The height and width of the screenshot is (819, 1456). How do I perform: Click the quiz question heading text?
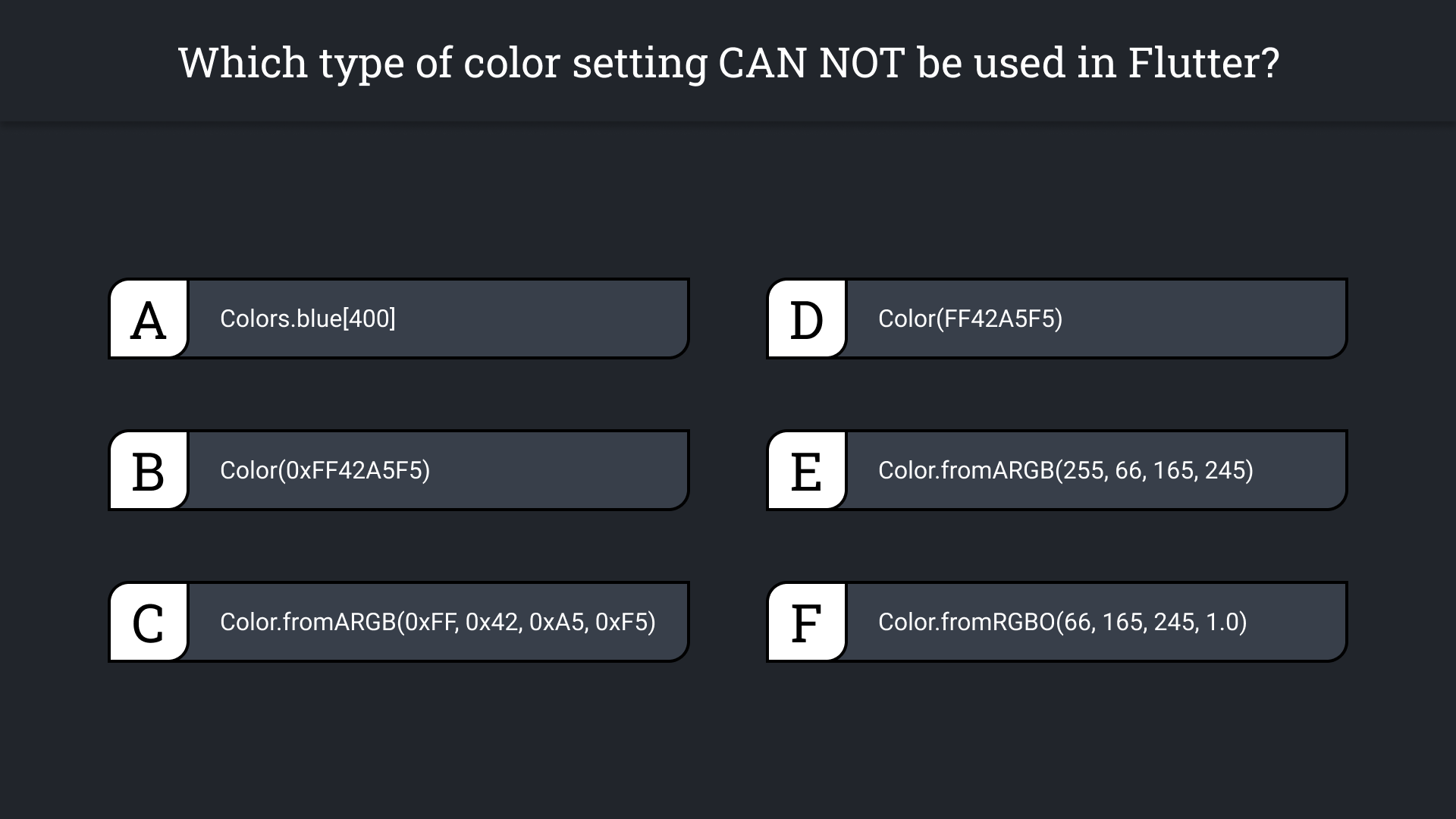pos(728,62)
